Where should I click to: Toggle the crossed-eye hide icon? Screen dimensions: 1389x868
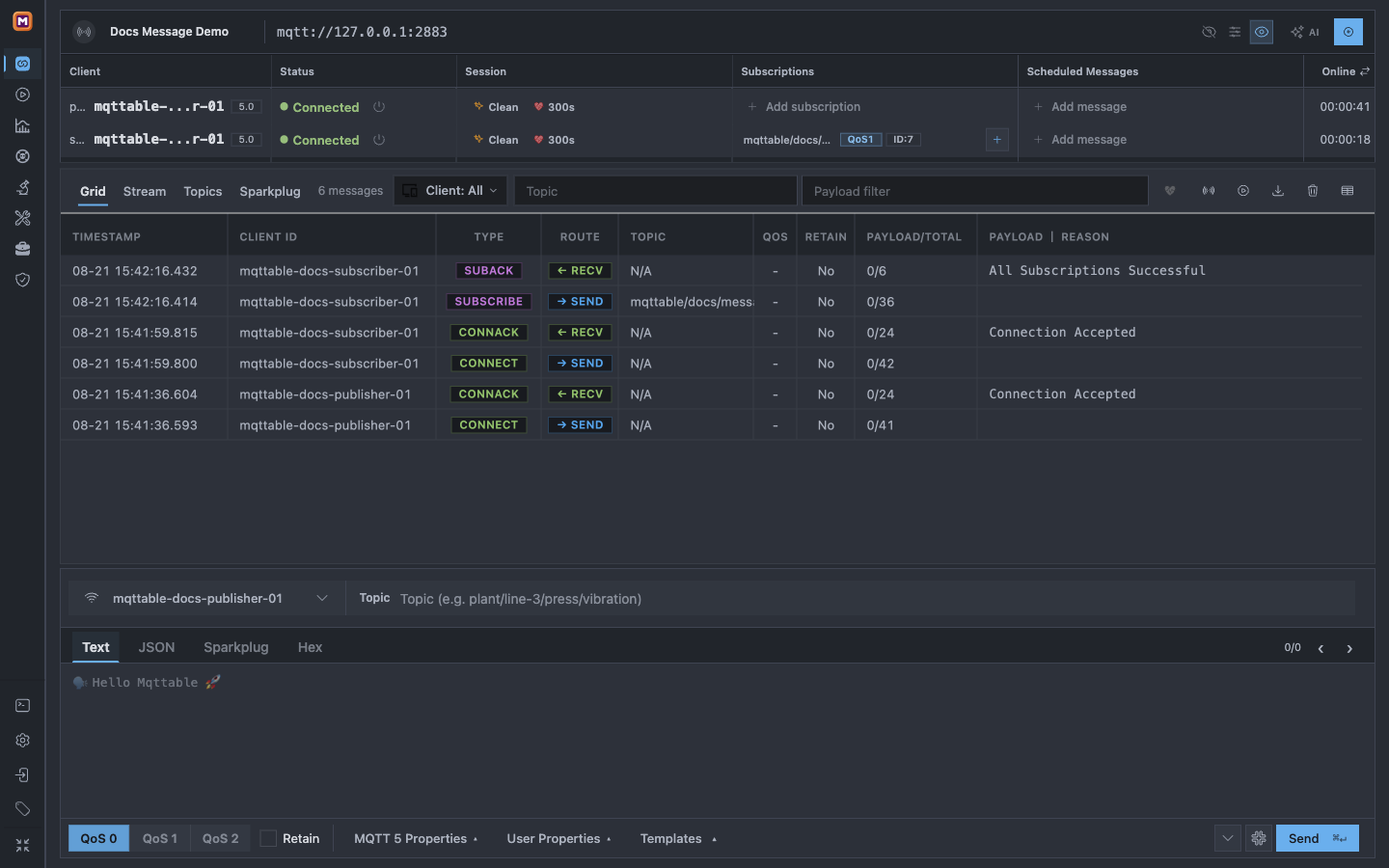[x=1209, y=32]
